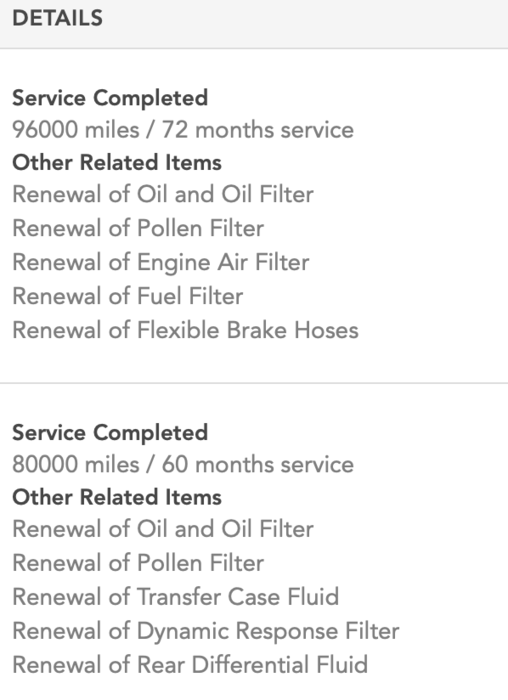Select Renewal of Flexible Brake Hoses

coord(185,330)
